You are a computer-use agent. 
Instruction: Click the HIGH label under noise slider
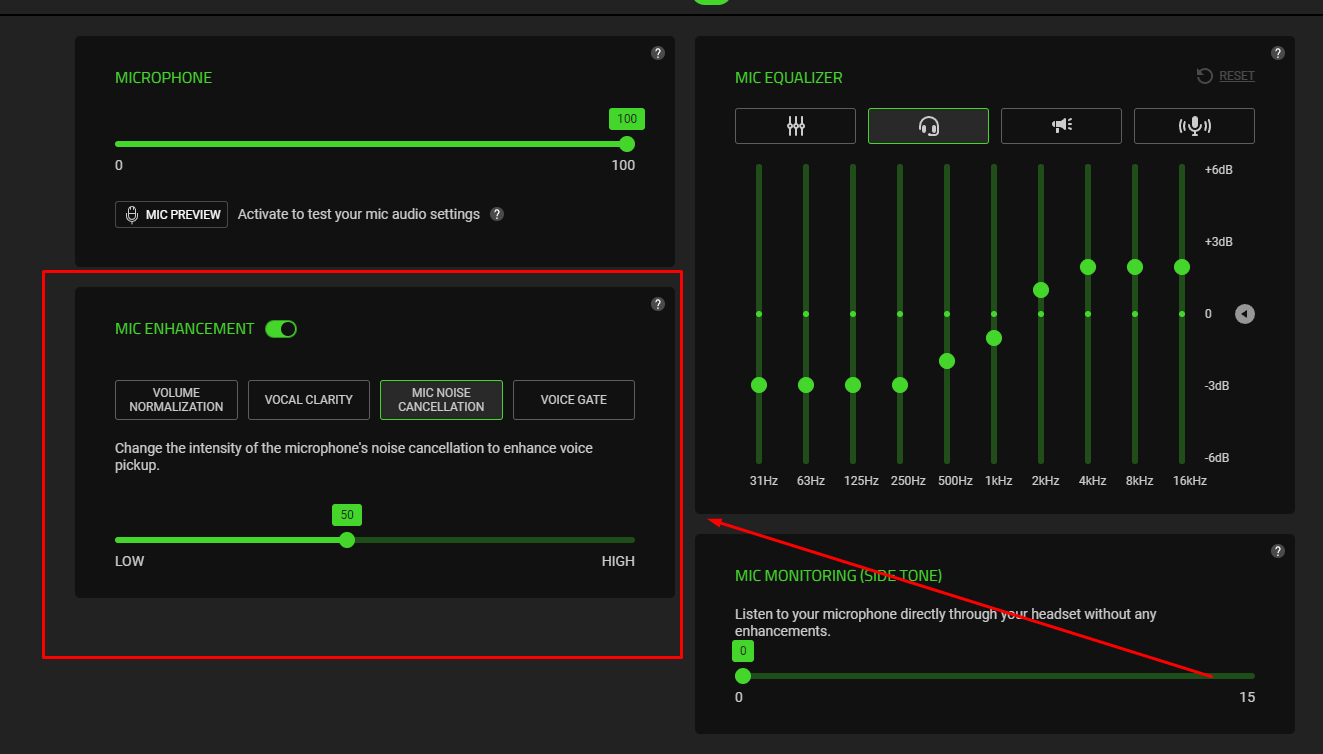pos(618,561)
